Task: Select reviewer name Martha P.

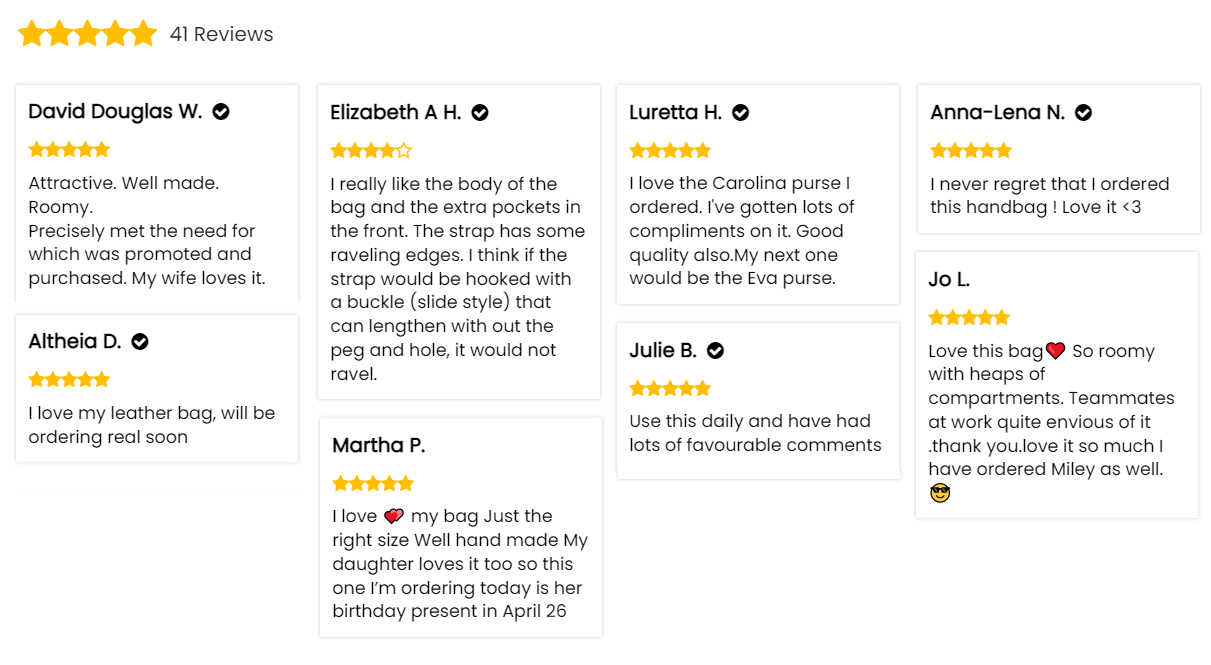Action: coord(379,446)
